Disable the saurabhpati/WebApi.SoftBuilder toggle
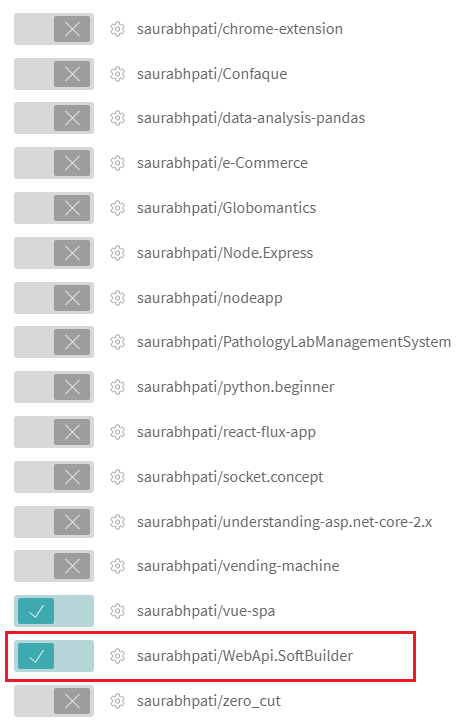The image size is (474, 720). 54,656
